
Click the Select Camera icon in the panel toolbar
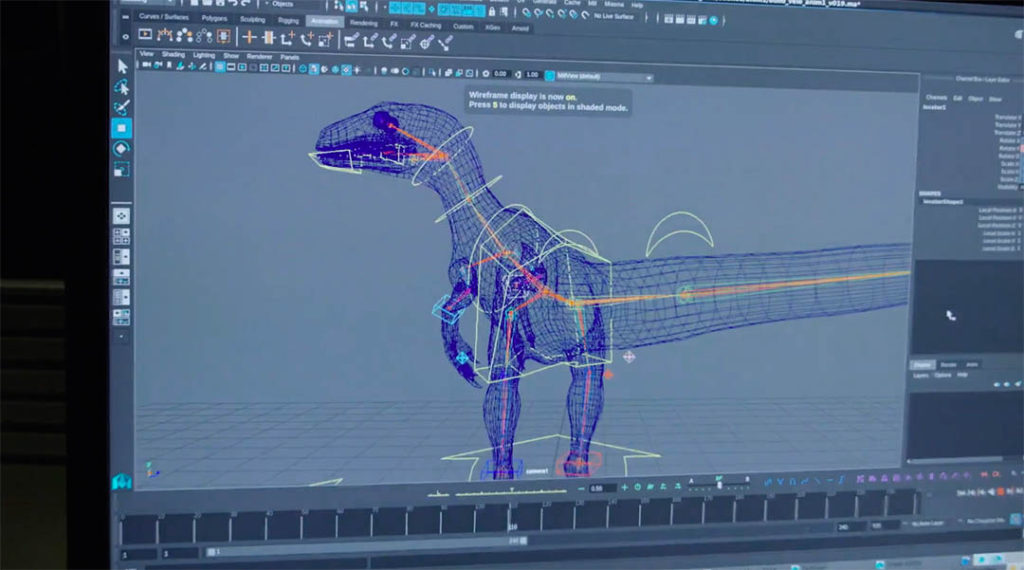coord(147,65)
